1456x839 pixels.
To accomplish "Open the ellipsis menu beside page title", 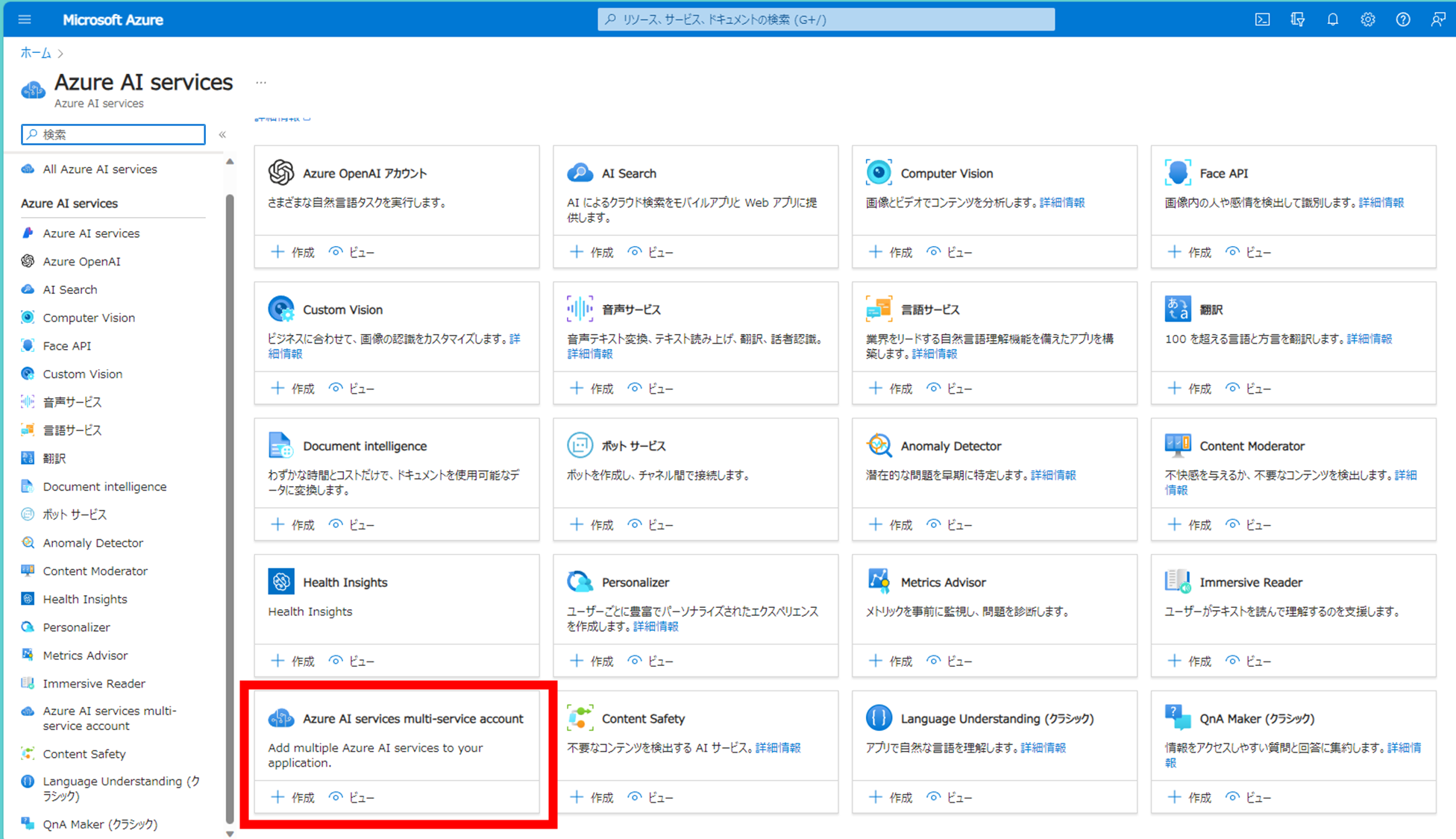I will 260,83.
